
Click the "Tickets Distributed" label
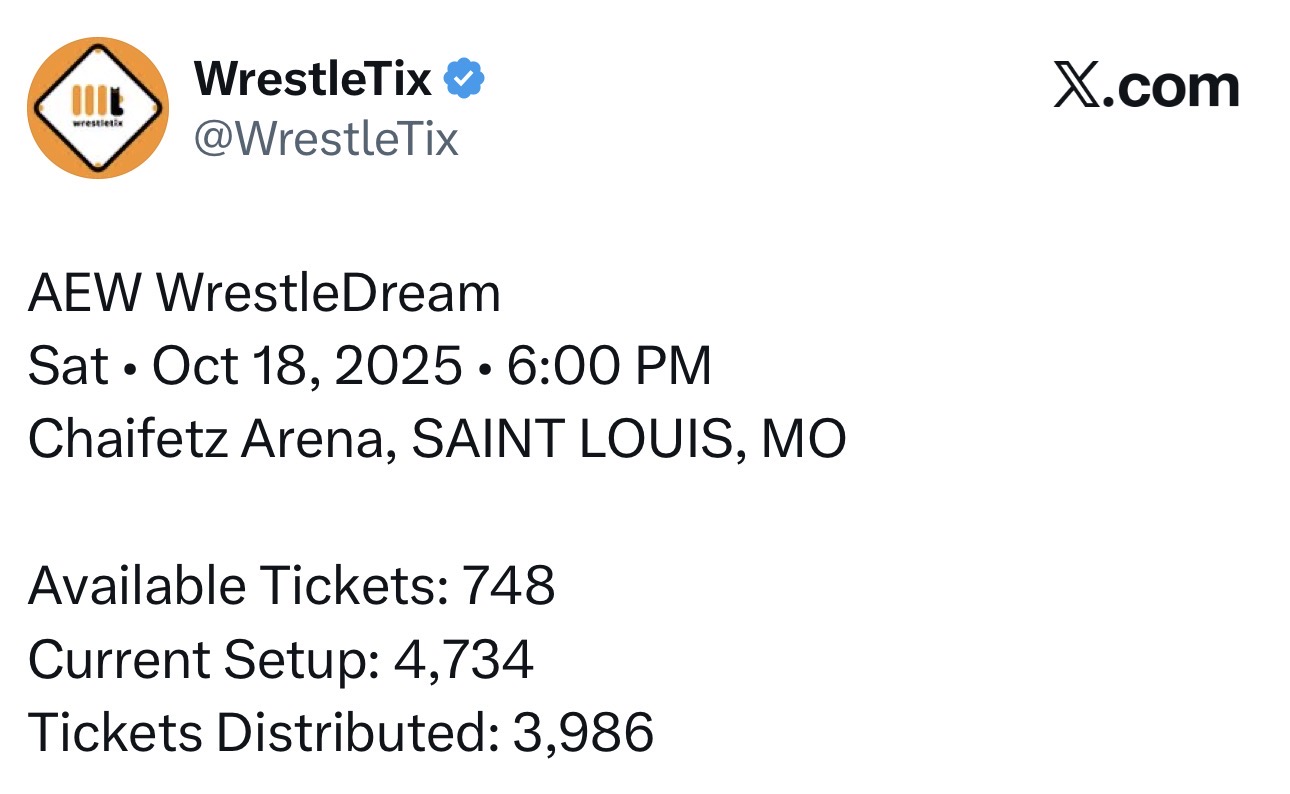(x=263, y=733)
